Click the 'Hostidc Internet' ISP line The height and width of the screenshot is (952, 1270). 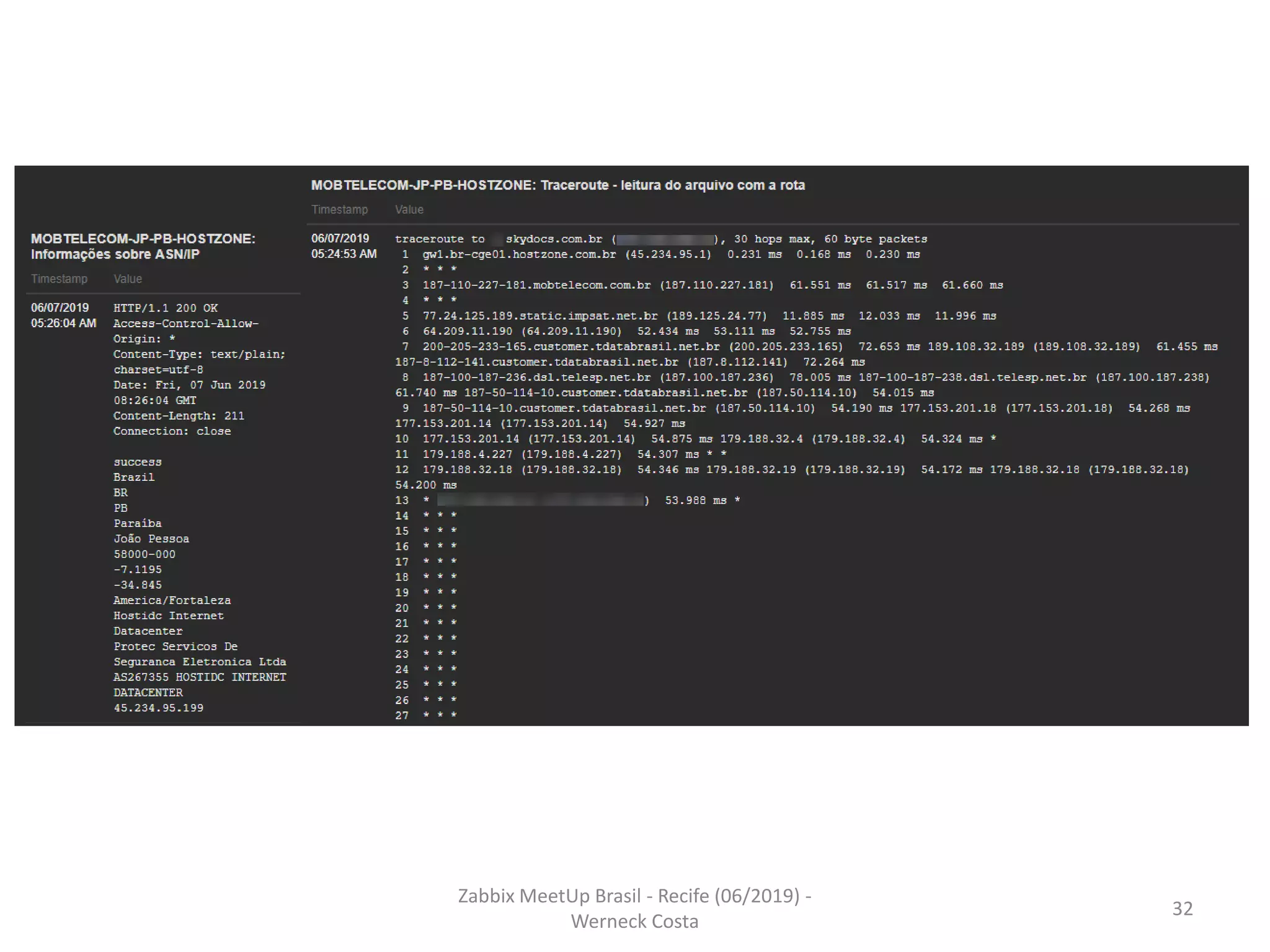click(x=169, y=616)
